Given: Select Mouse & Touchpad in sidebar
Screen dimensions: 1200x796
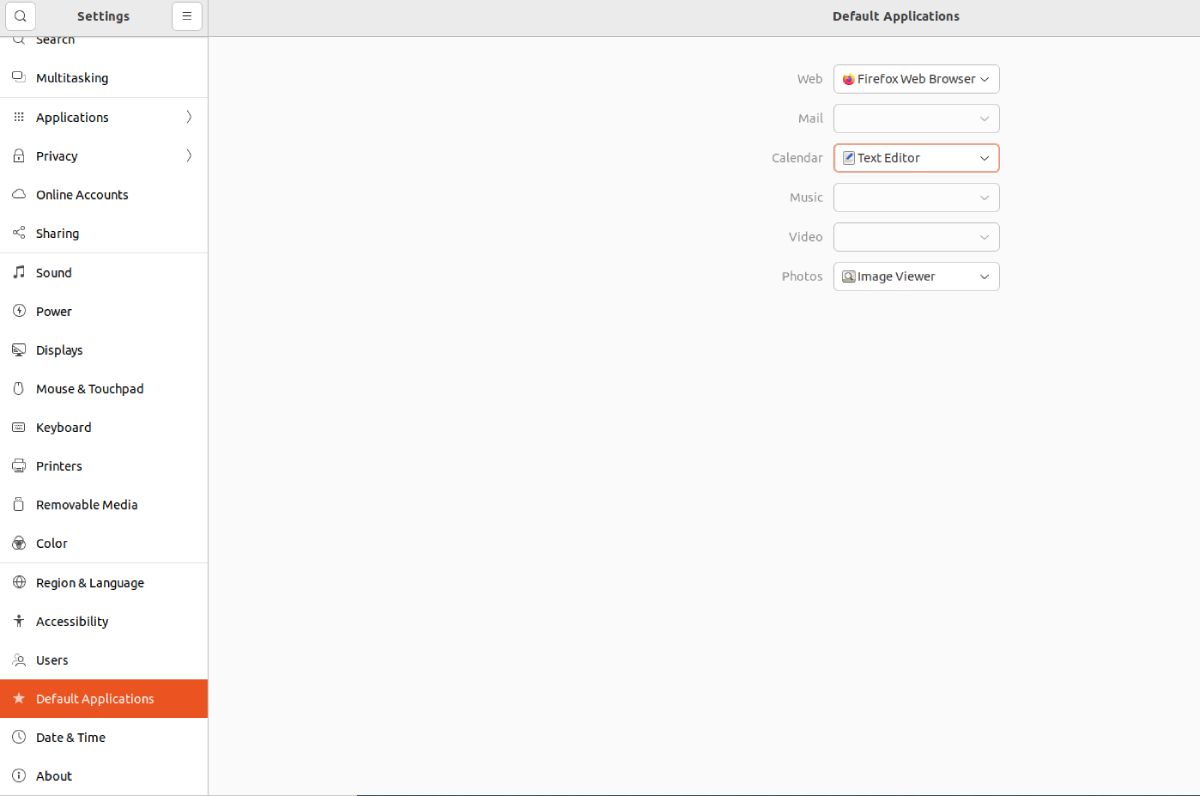Looking at the screenshot, I should click(x=104, y=389).
